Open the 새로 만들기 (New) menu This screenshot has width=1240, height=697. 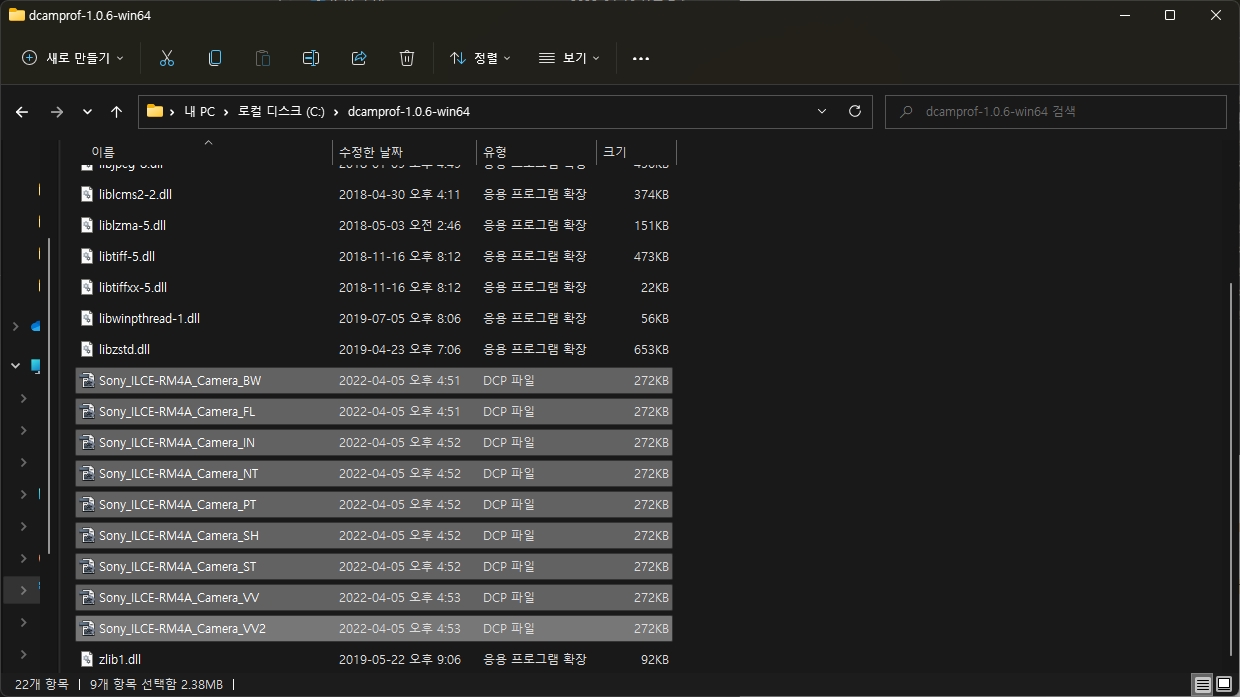[73, 58]
